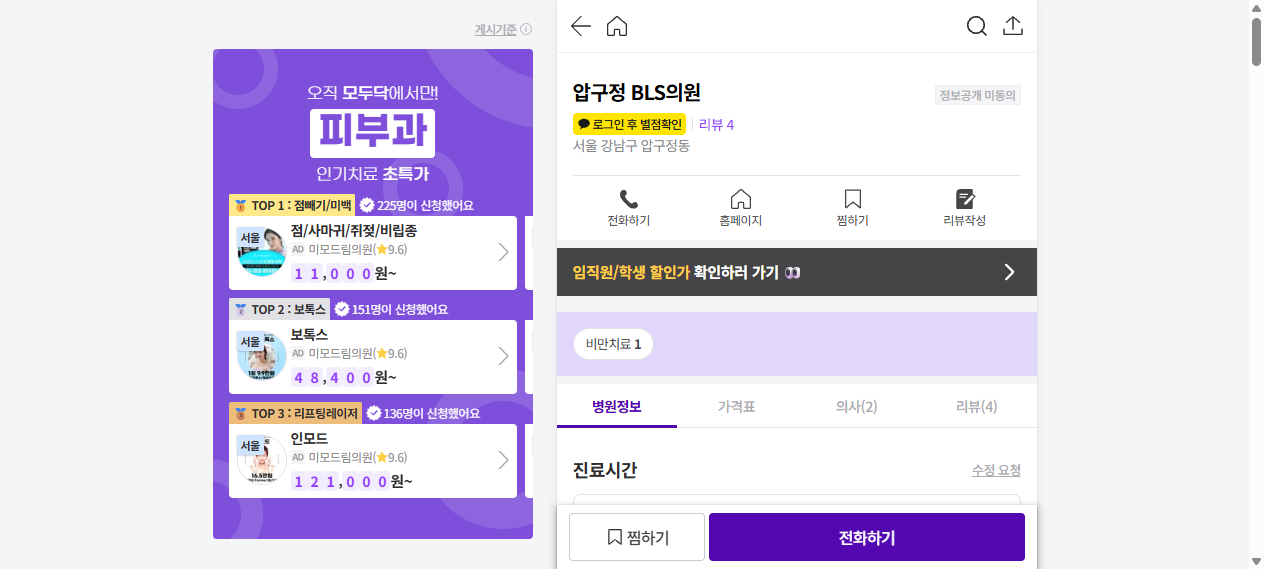
Task: Expand the 임직원/학생 할인가 banner arrow
Action: coord(1009,272)
